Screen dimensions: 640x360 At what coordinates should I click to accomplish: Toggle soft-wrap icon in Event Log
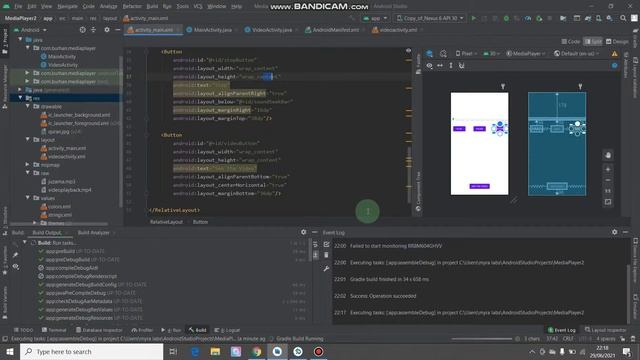(x=315, y=244)
